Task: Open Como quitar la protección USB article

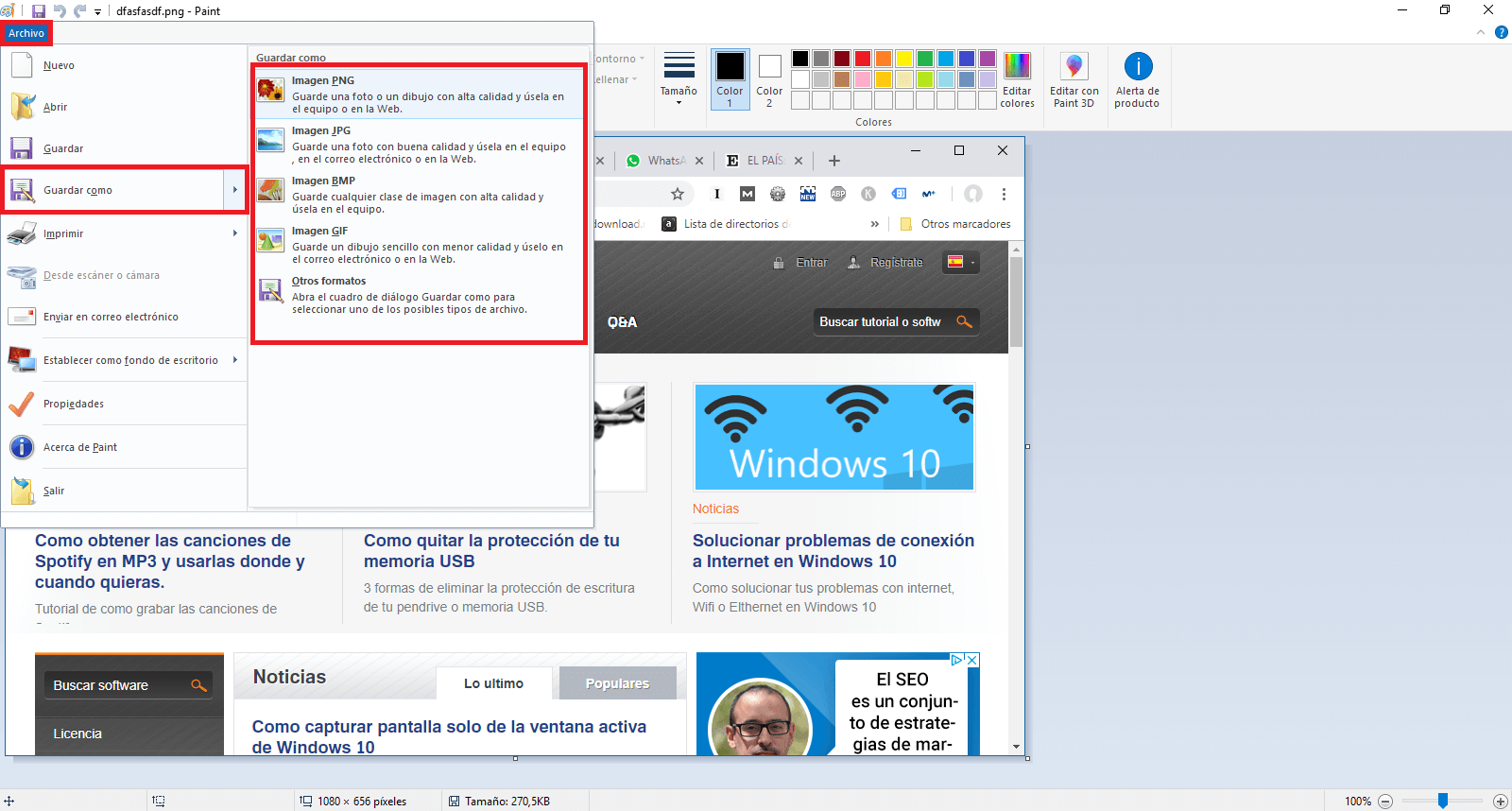Action: [x=491, y=551]
